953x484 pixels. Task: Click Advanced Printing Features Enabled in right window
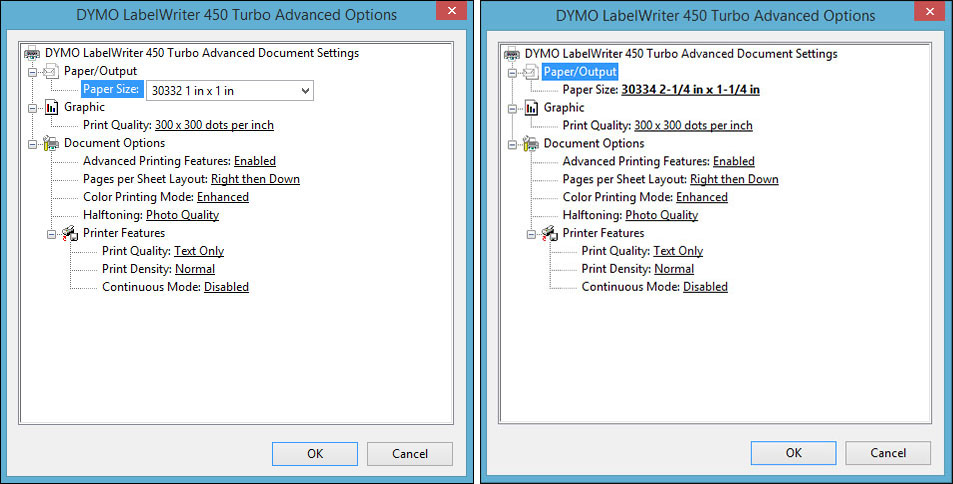pos(734,161)
